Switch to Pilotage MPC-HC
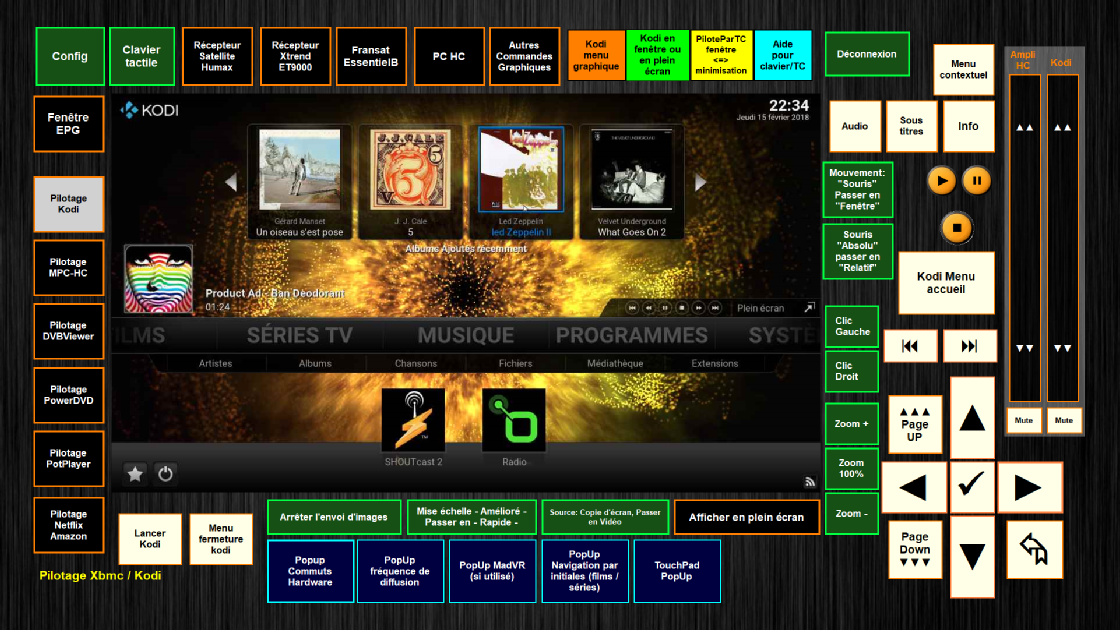This screenshot has width=1120, height=630. 69,268
